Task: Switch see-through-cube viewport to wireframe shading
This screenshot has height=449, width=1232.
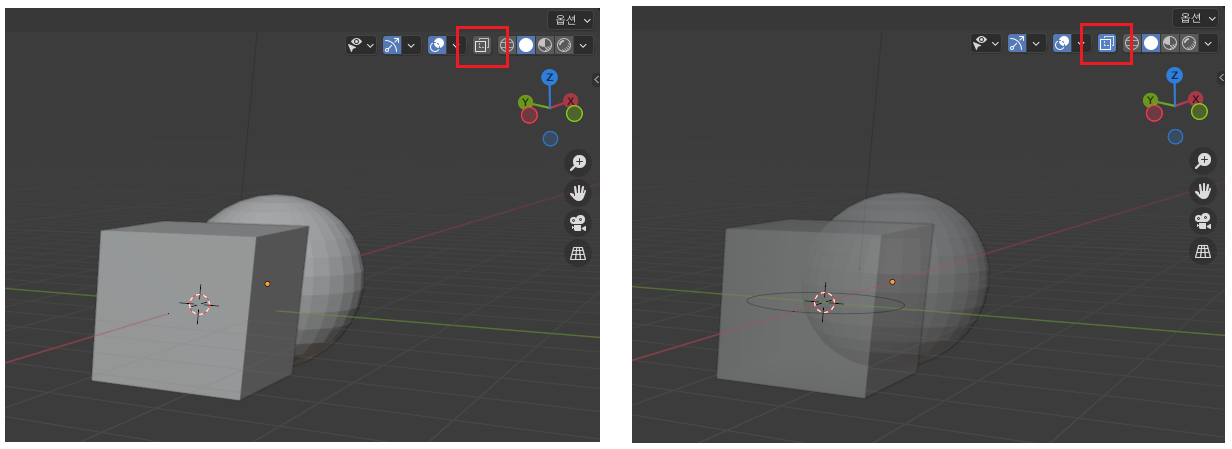Action: click(x=1132, y=44)
